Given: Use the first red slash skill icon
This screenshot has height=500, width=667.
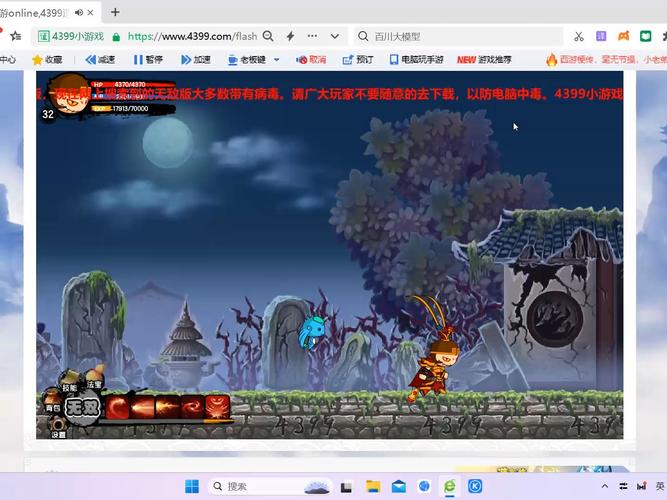Looking at the screenshot, I should pyautogui.click(x=117, y=407).
